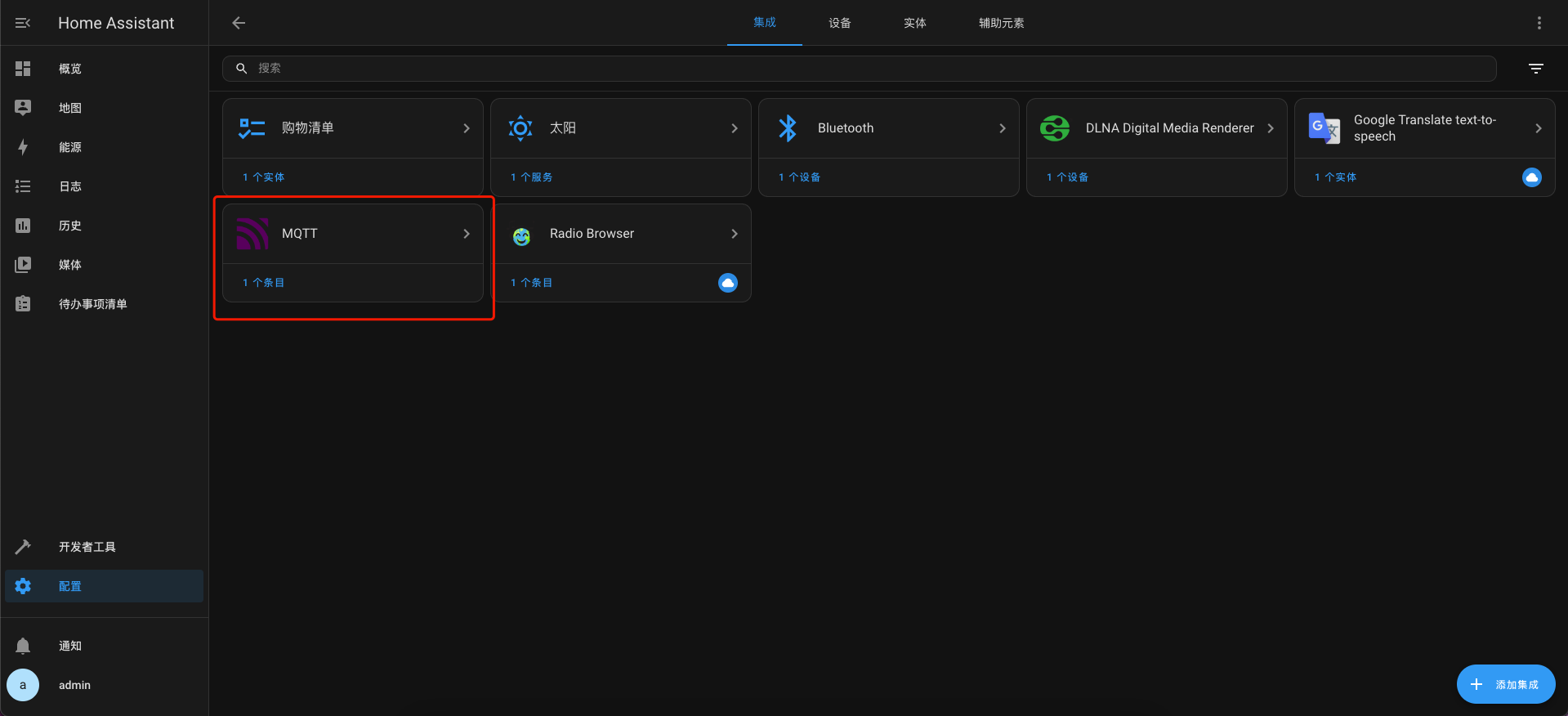Open the 开发者工具 hammer icon
This screenshot has width=1568, height=716.
[x=23, y=547]
